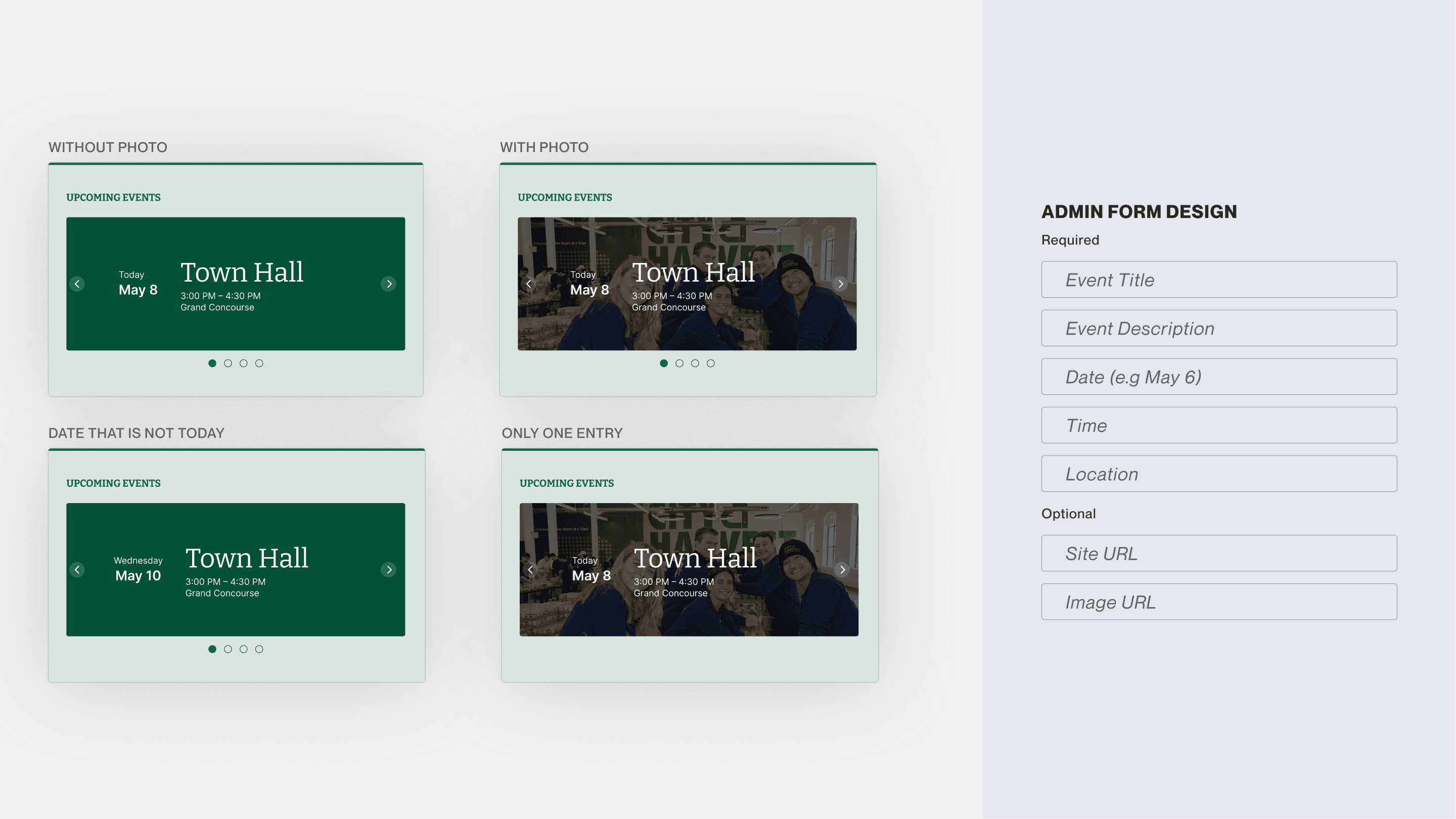The image size is (1456, 819).
Task: Click the Image URL field
Action: (1218, 602)
